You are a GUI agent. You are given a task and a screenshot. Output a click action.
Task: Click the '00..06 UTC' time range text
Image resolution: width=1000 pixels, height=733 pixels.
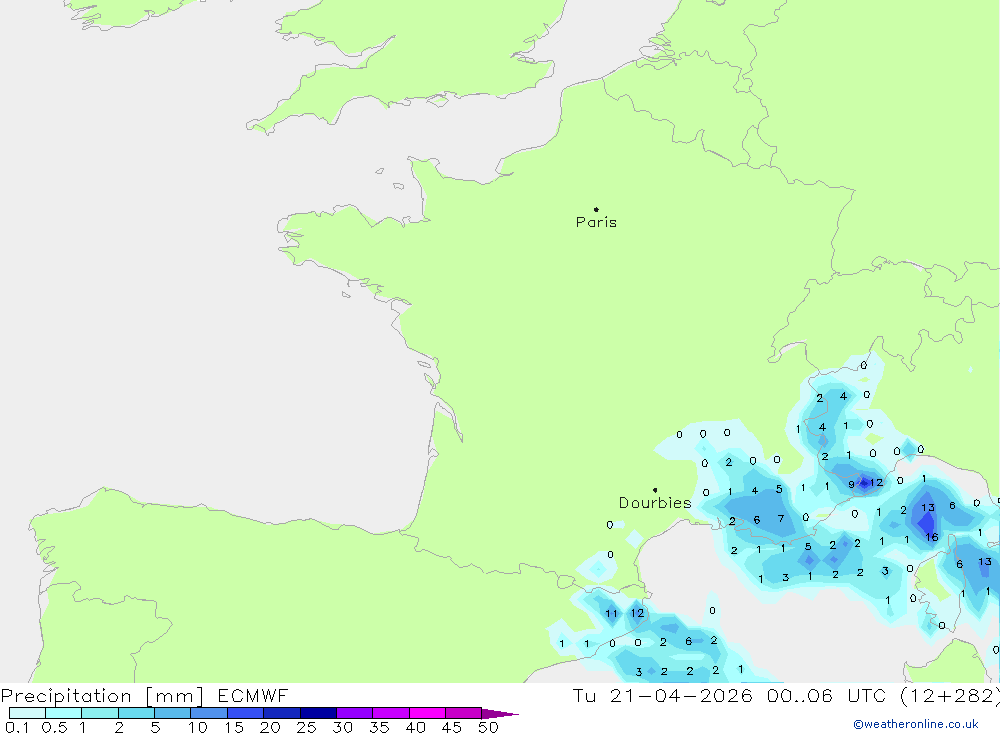(x=827, y=695)
